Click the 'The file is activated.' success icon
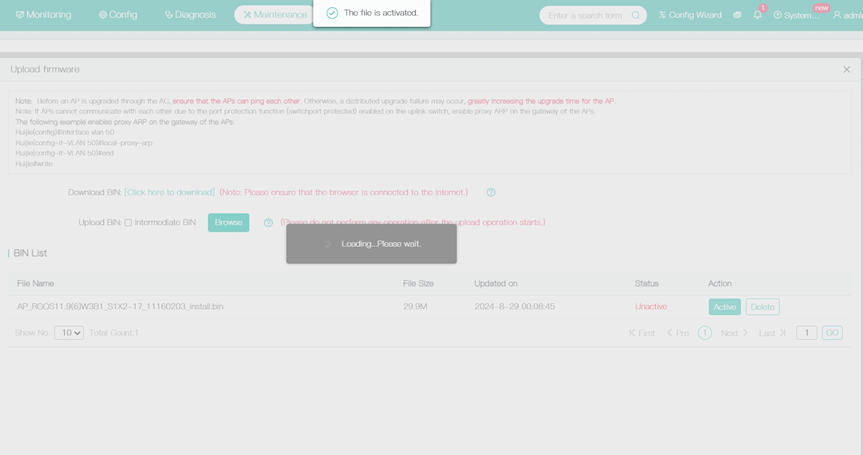Screen dimensions: 863x455 [332, 13]
